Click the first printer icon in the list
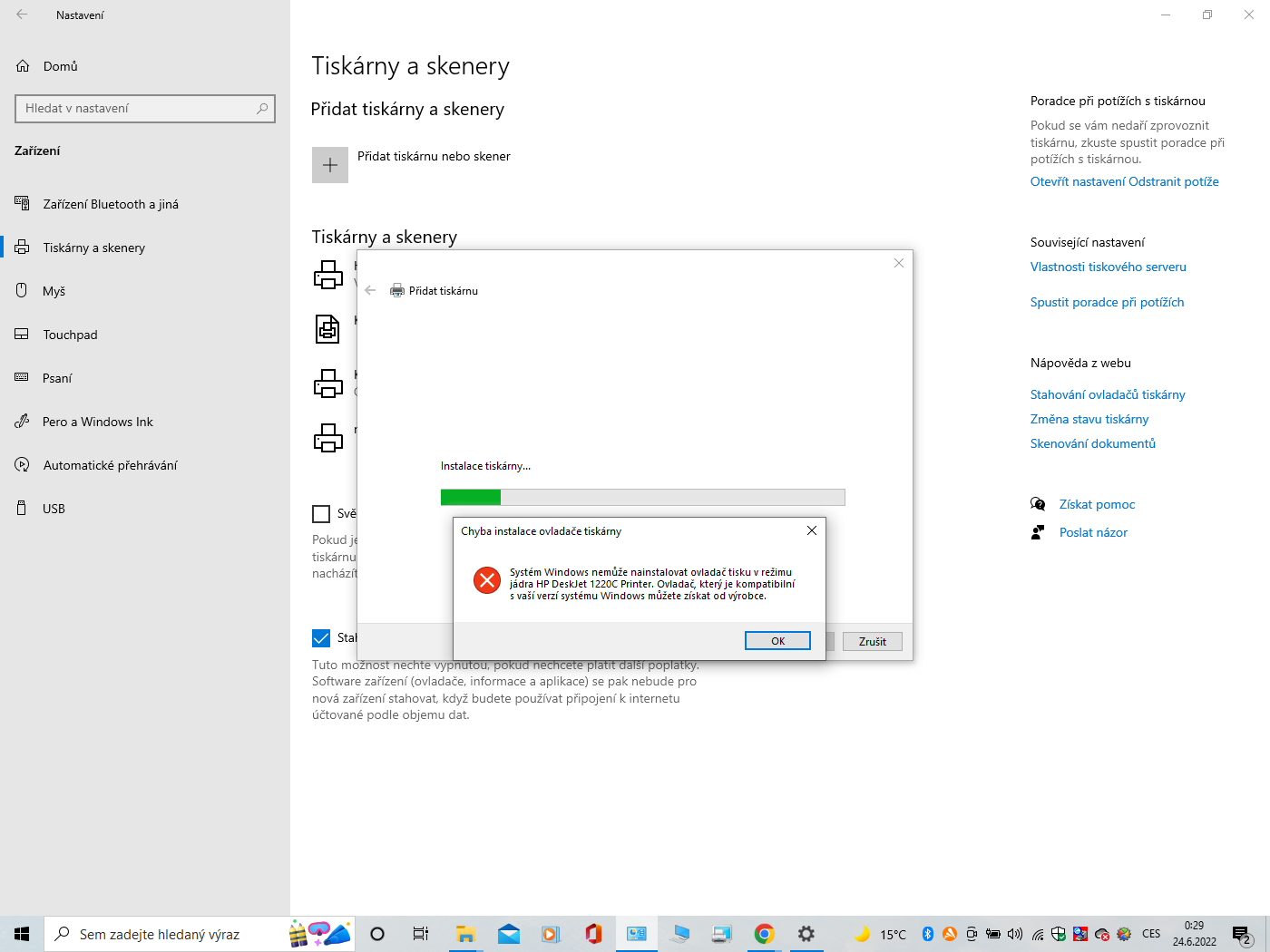Image resolution: width=1270 pixels, height=952 pixels. 327,275
